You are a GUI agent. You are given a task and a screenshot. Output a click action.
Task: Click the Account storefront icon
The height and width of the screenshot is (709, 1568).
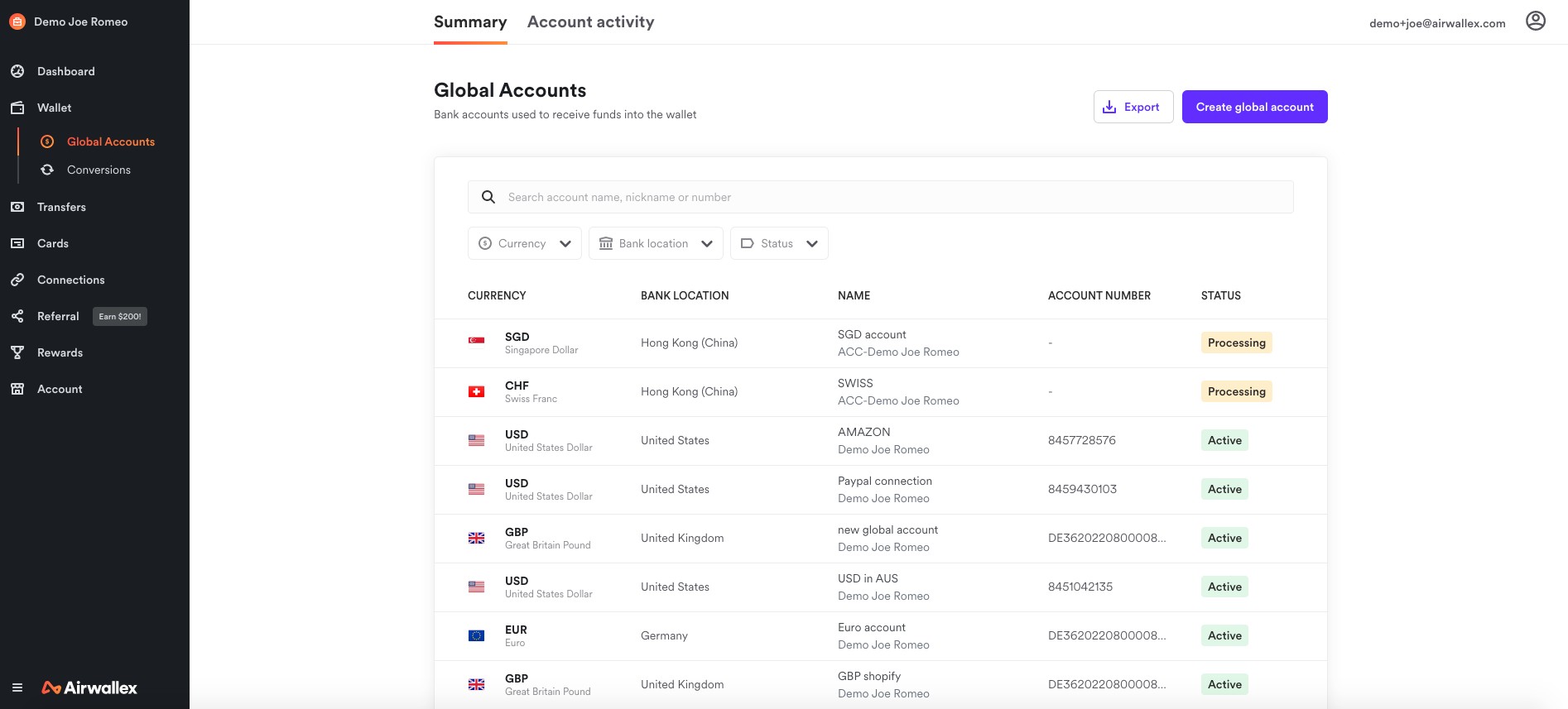click(17, 389)
